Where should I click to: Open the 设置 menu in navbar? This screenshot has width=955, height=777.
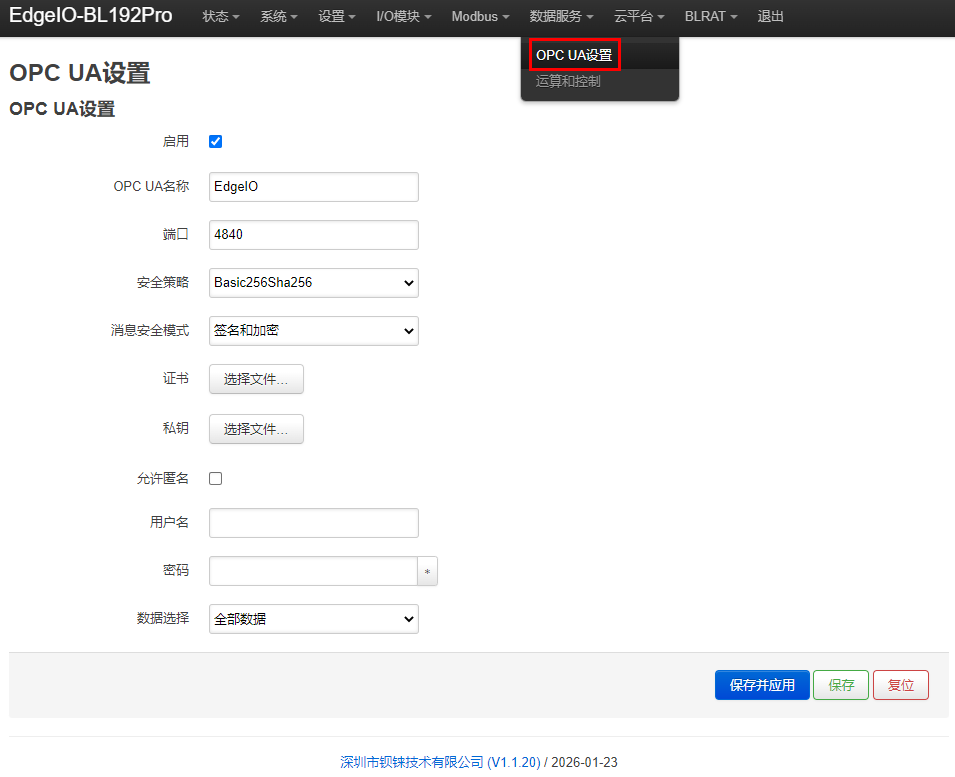coord(336,16)
